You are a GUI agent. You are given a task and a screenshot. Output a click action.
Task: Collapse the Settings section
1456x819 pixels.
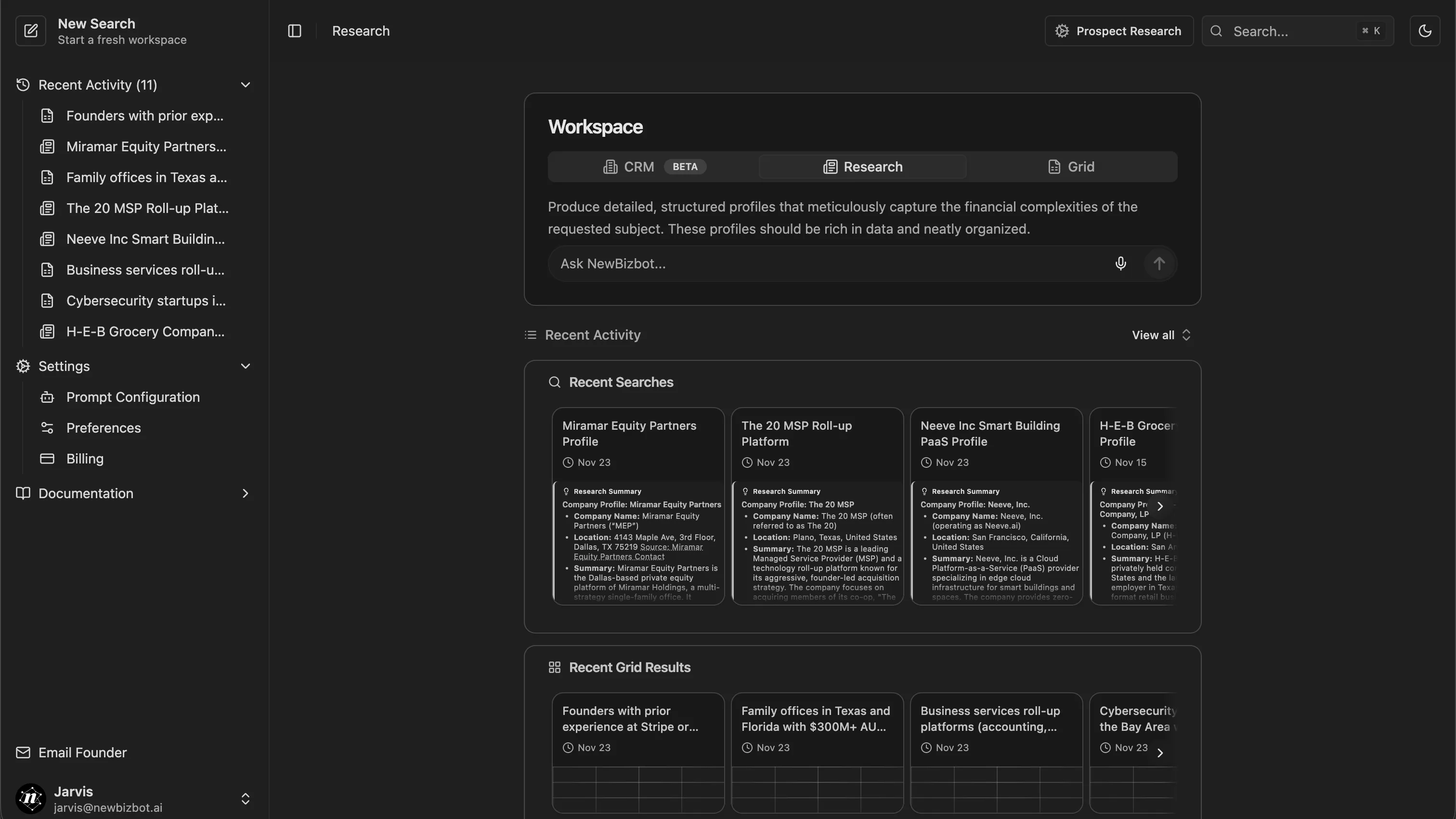[245, 366]
